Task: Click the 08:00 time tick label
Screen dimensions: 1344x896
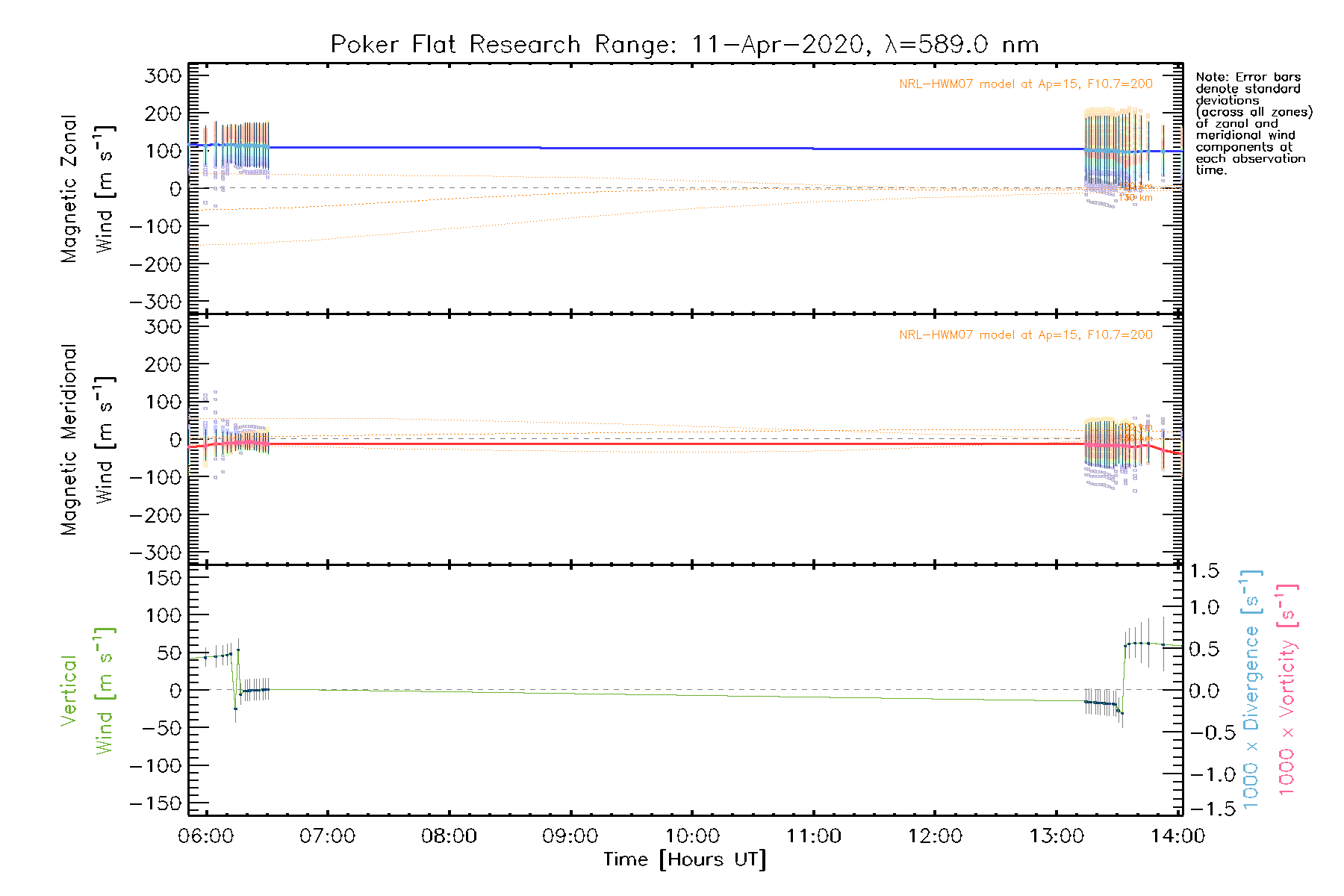Action: (449, 836)
